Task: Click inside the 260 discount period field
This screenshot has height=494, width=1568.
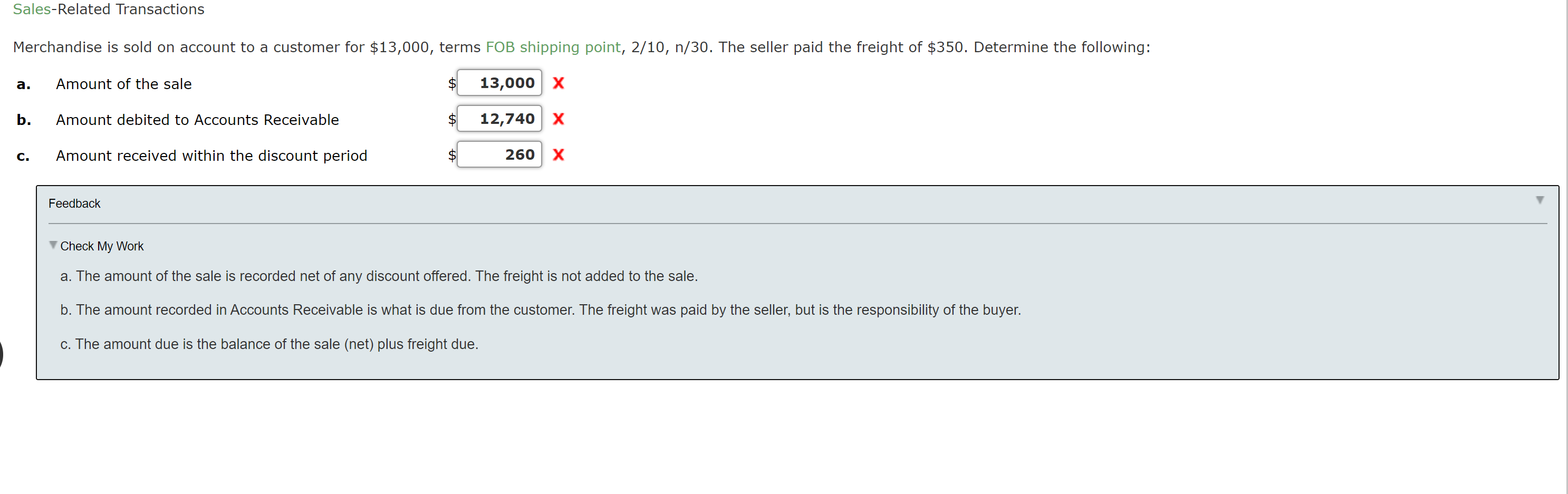Action: (501, 154)
